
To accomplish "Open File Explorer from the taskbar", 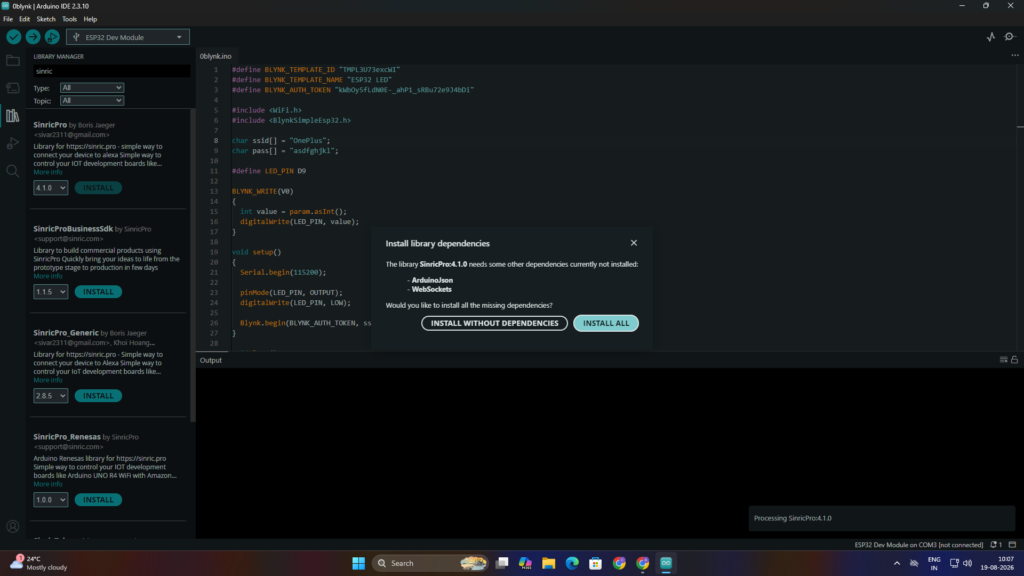I will [x=549, y=563].
